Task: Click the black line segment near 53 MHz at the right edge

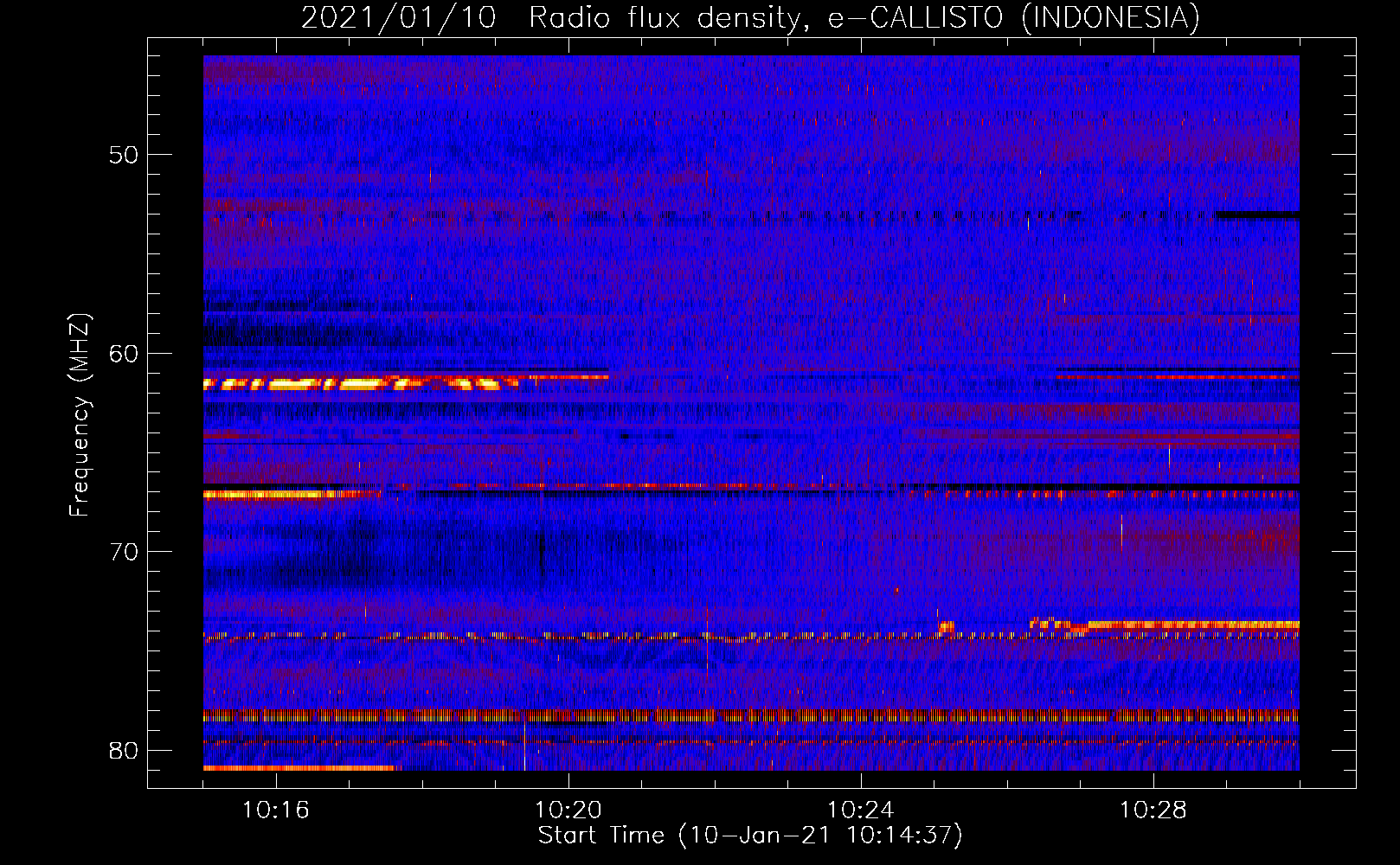Action: [x=1258, y=214]
